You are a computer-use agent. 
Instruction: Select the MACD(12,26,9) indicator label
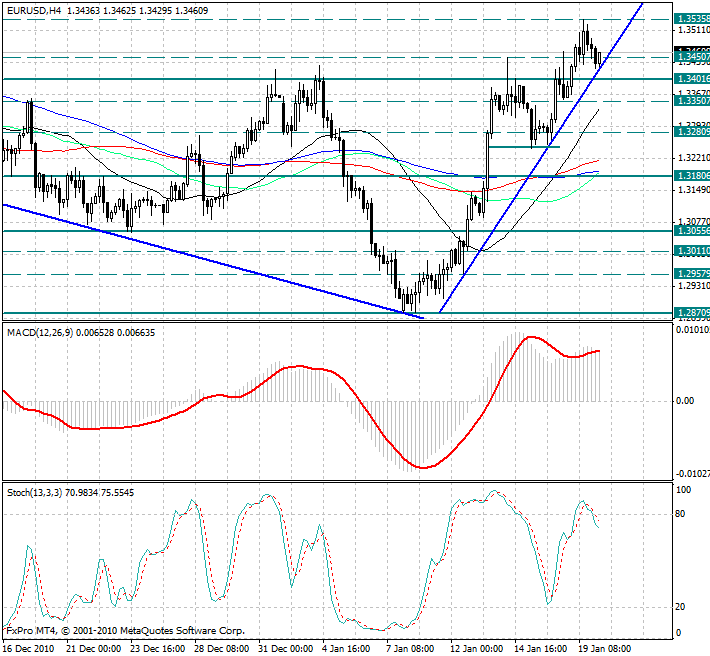pos(42,330)
